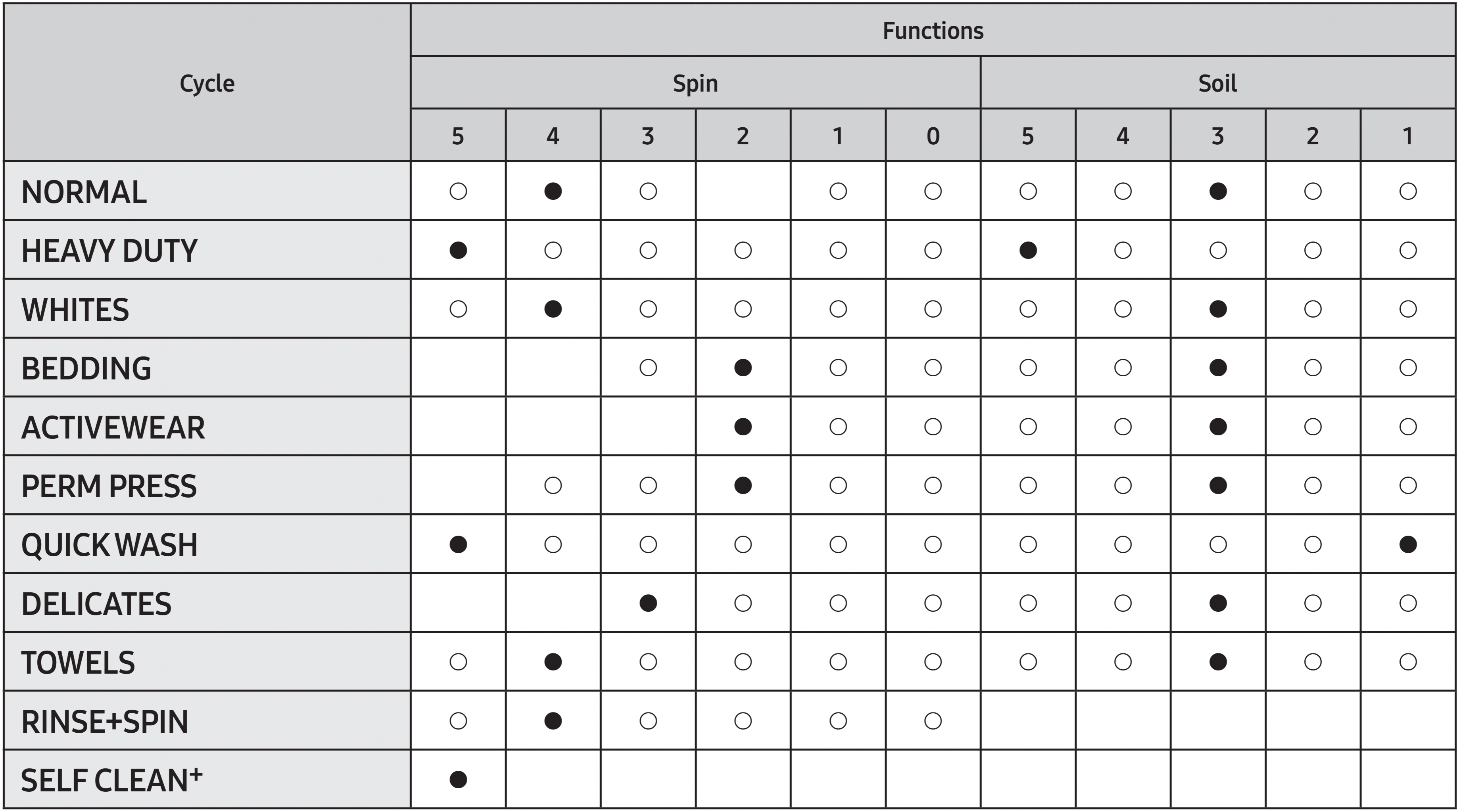
Task: Select Spin 1 for HEAVY DUTY cycle
Action: click(838, 250)
